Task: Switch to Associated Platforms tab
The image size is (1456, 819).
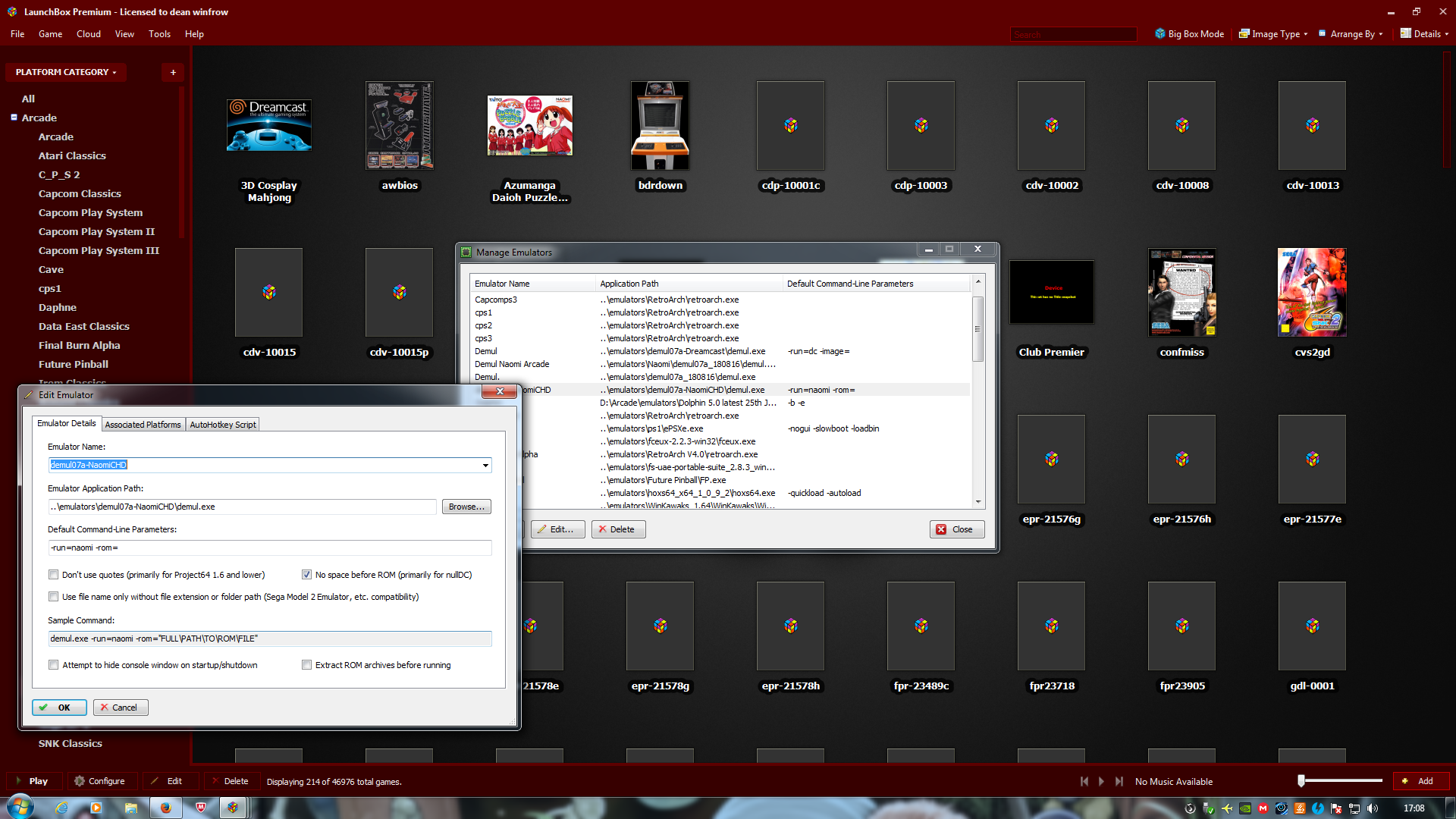Action: coord(143,425)
